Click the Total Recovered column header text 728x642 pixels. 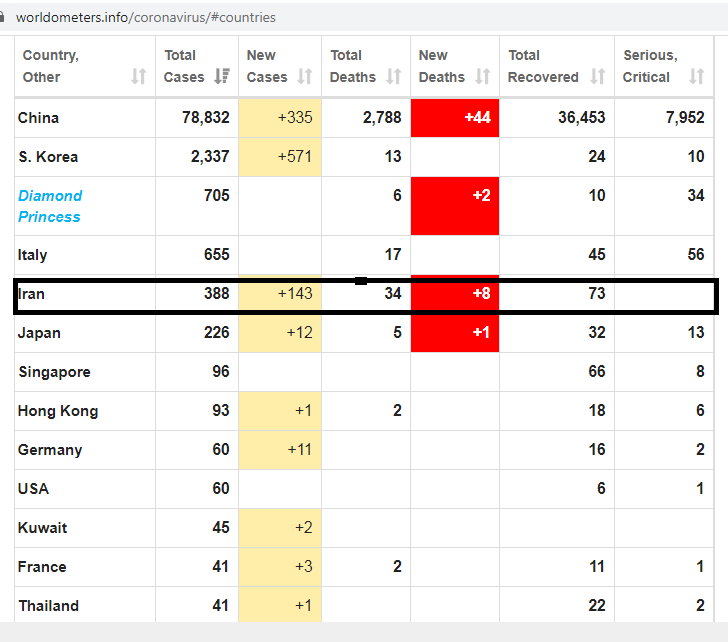(x=543, y=66)
